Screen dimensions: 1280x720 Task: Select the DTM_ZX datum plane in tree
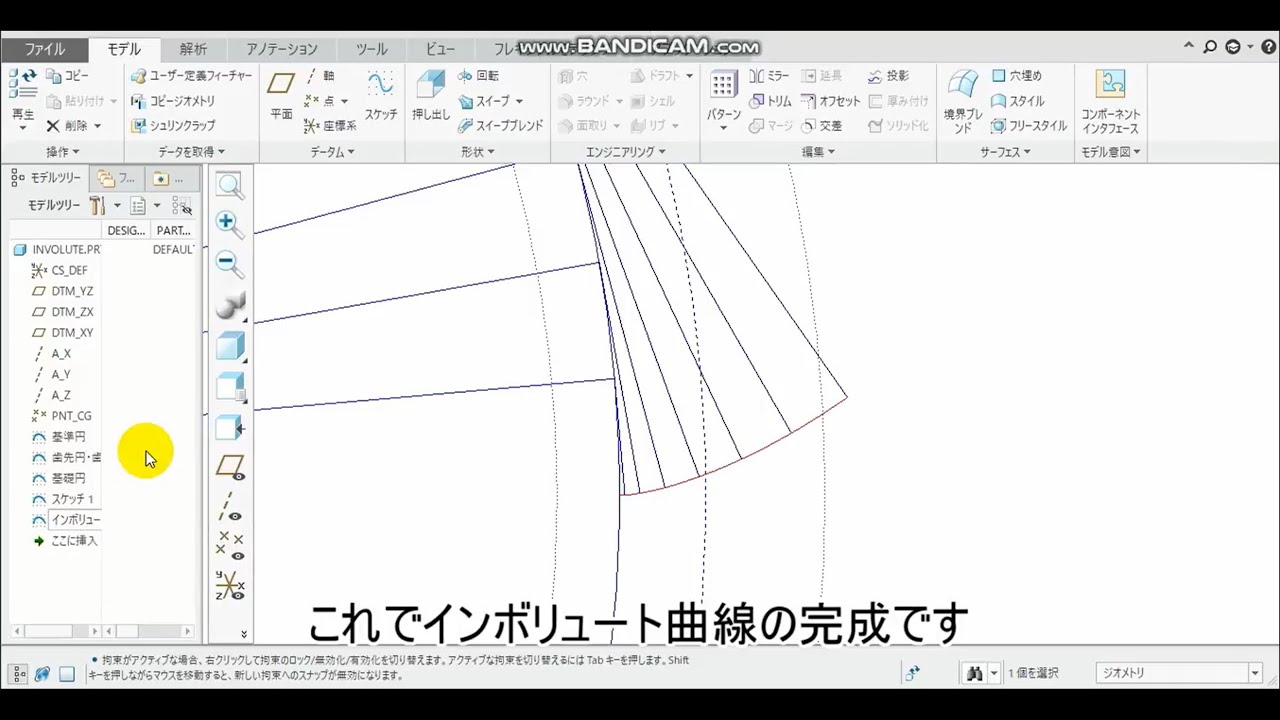pos(63,312)
